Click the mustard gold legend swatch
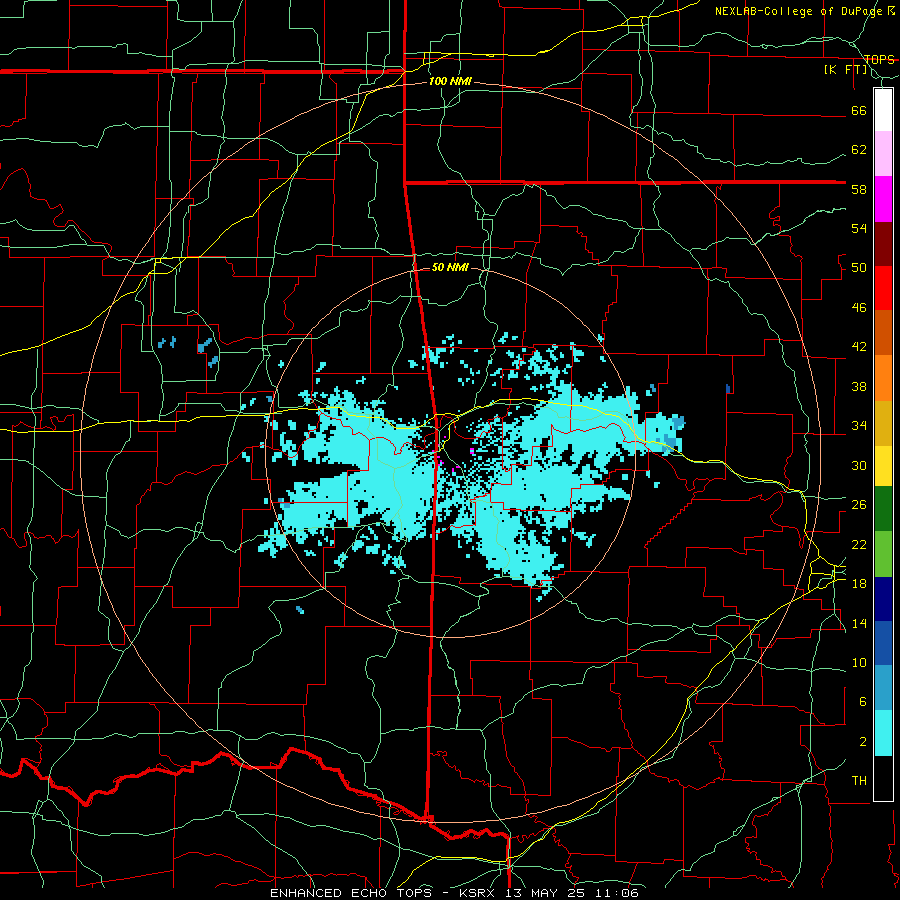The height and width of the screenshot is (900, 900). coord(883,423)
